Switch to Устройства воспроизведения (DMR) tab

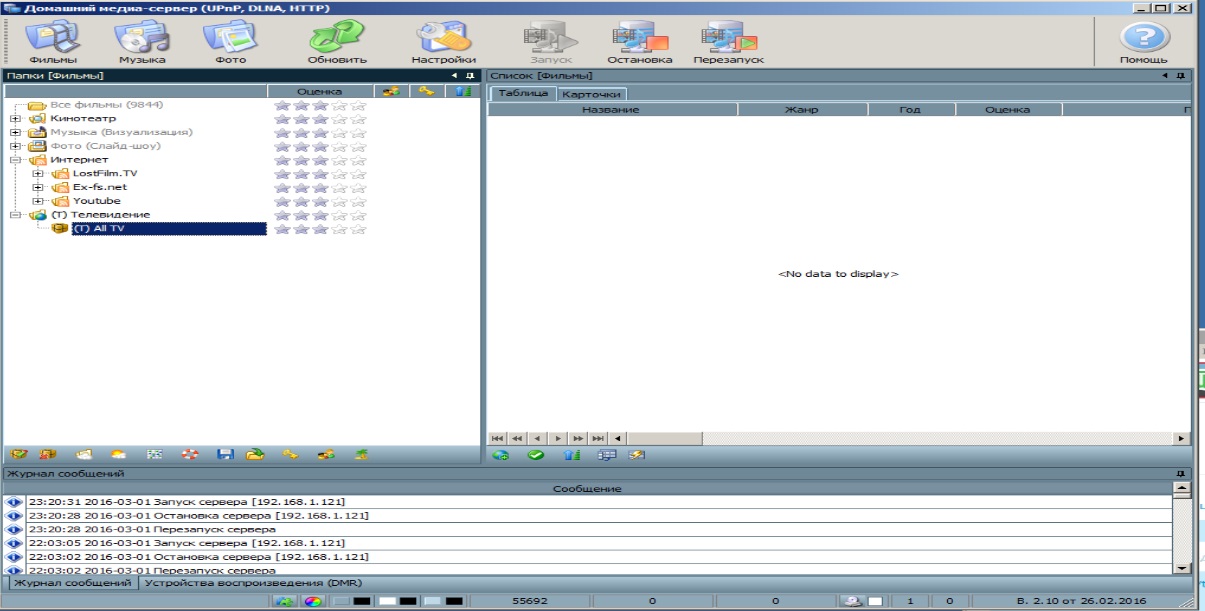coord(253,583)
